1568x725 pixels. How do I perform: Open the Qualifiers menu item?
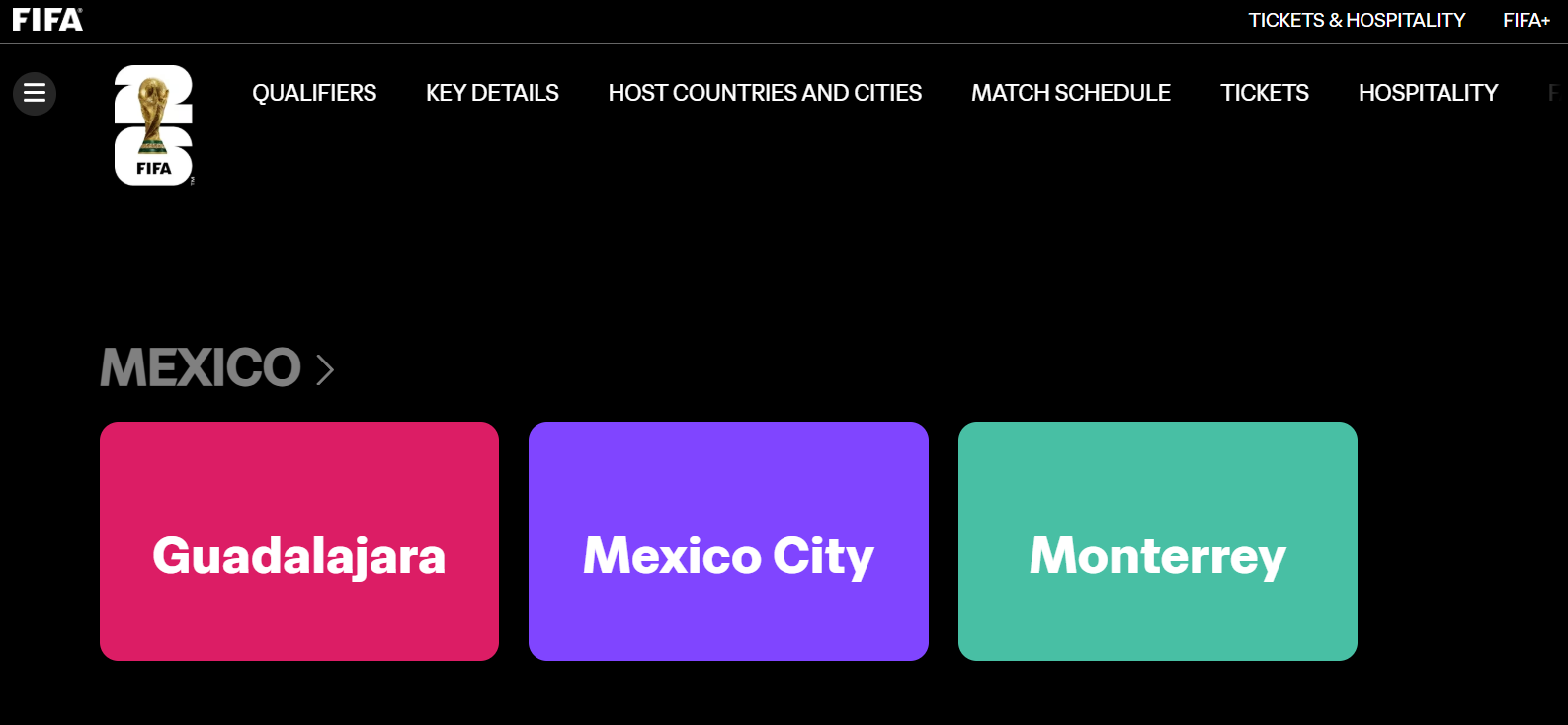pos(314,93)
